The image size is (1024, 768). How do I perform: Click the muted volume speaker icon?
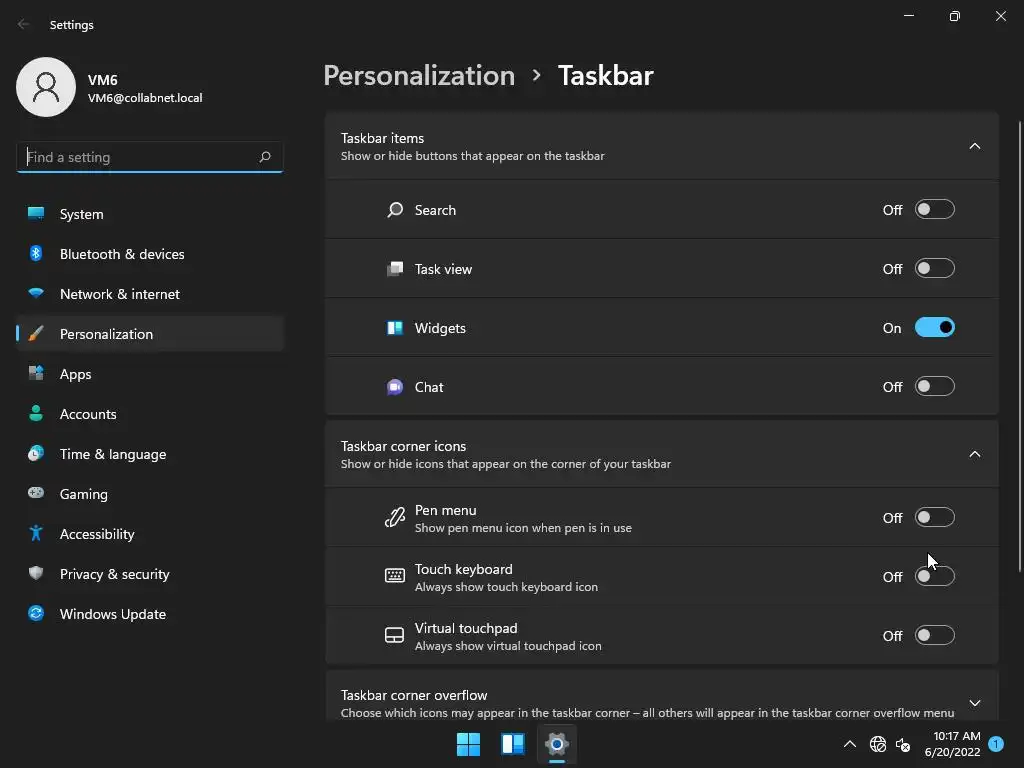click(903, 744)
